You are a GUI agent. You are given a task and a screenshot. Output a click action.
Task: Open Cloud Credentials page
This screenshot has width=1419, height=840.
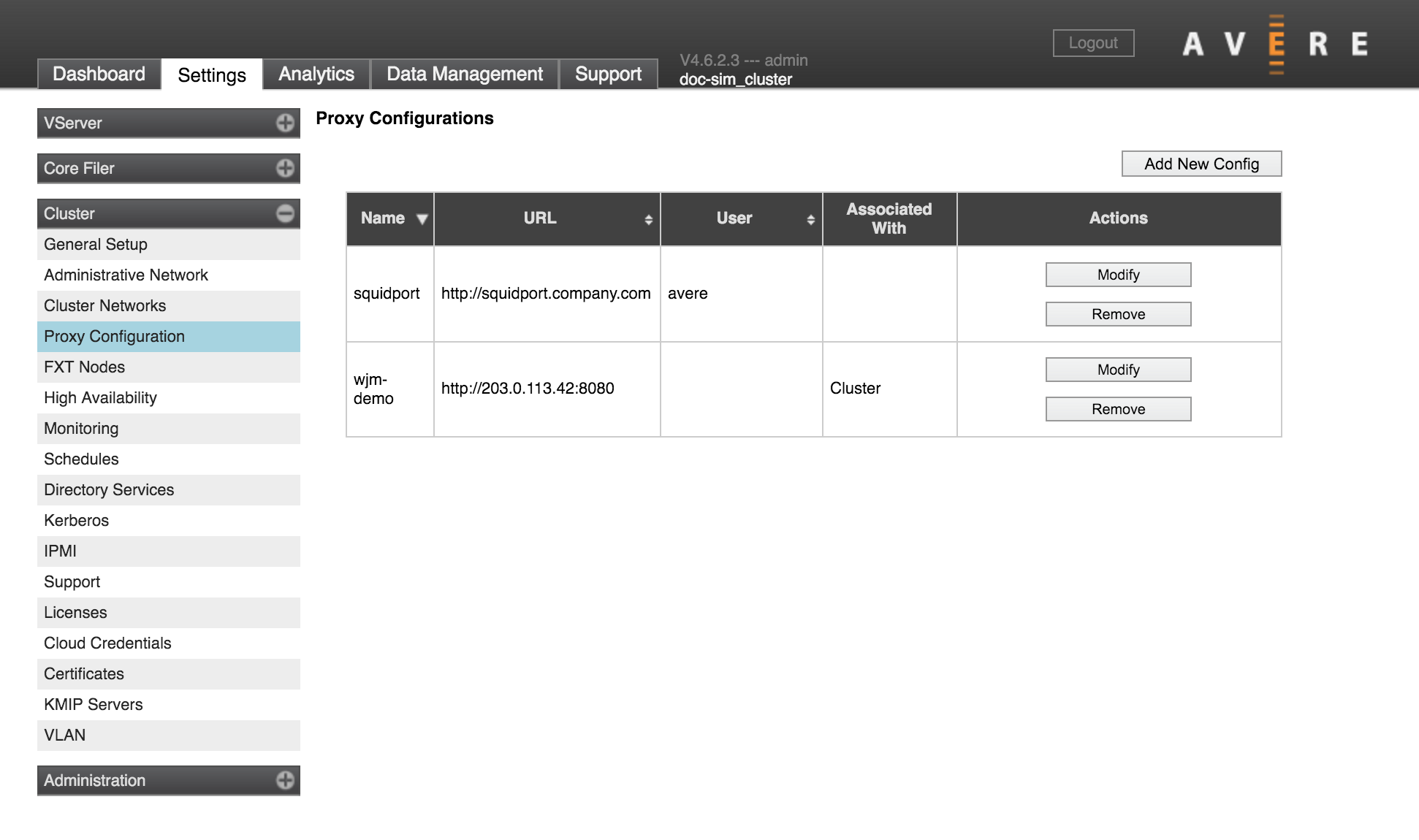[x=169, y=644]
